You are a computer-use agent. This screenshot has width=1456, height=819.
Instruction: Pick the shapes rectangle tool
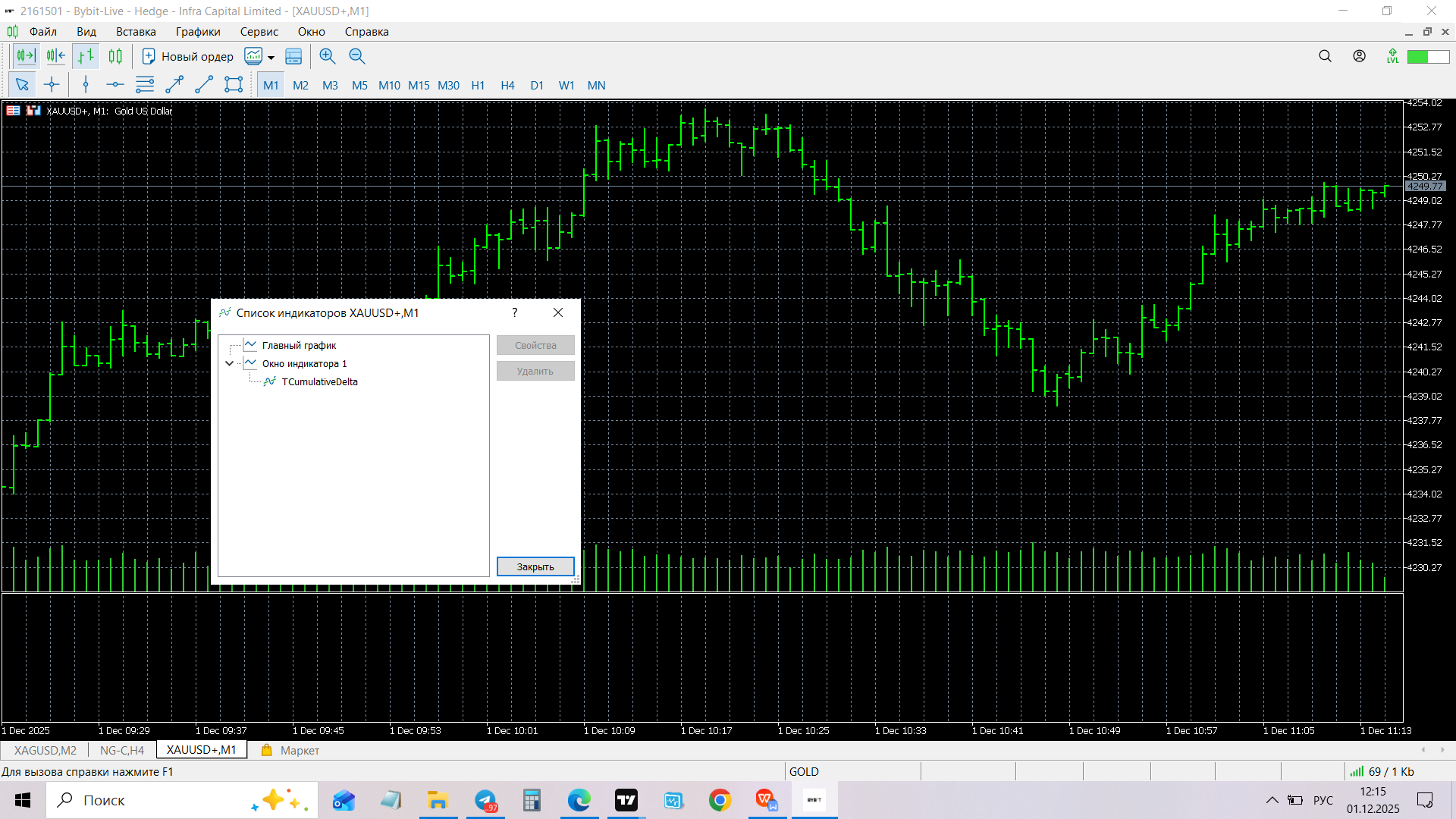click(x=234, y=85)
